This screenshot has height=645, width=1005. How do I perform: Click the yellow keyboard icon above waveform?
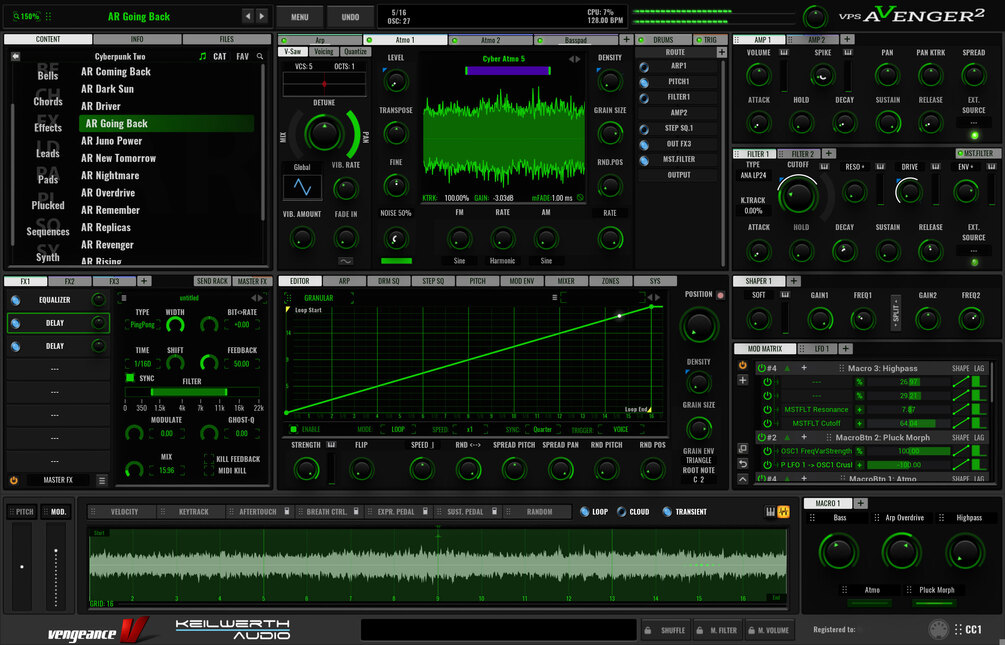[x=783, y=512]
